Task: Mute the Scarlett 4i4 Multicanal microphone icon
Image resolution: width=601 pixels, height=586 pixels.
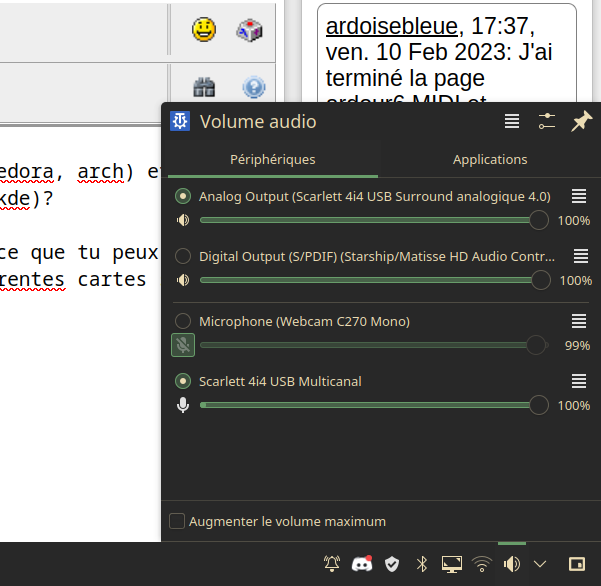Action: click(x=183, y=405)
